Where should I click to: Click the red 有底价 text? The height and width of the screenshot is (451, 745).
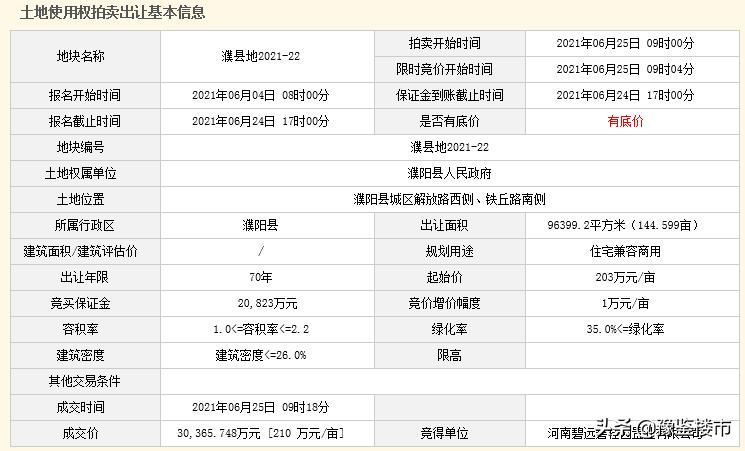coord(625,121)
